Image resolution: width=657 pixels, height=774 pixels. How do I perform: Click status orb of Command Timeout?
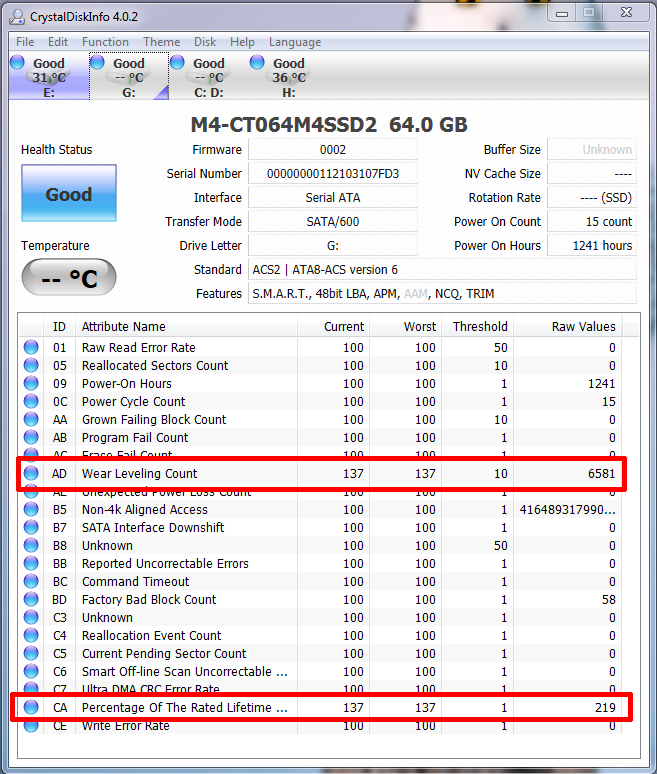(31, 581)
